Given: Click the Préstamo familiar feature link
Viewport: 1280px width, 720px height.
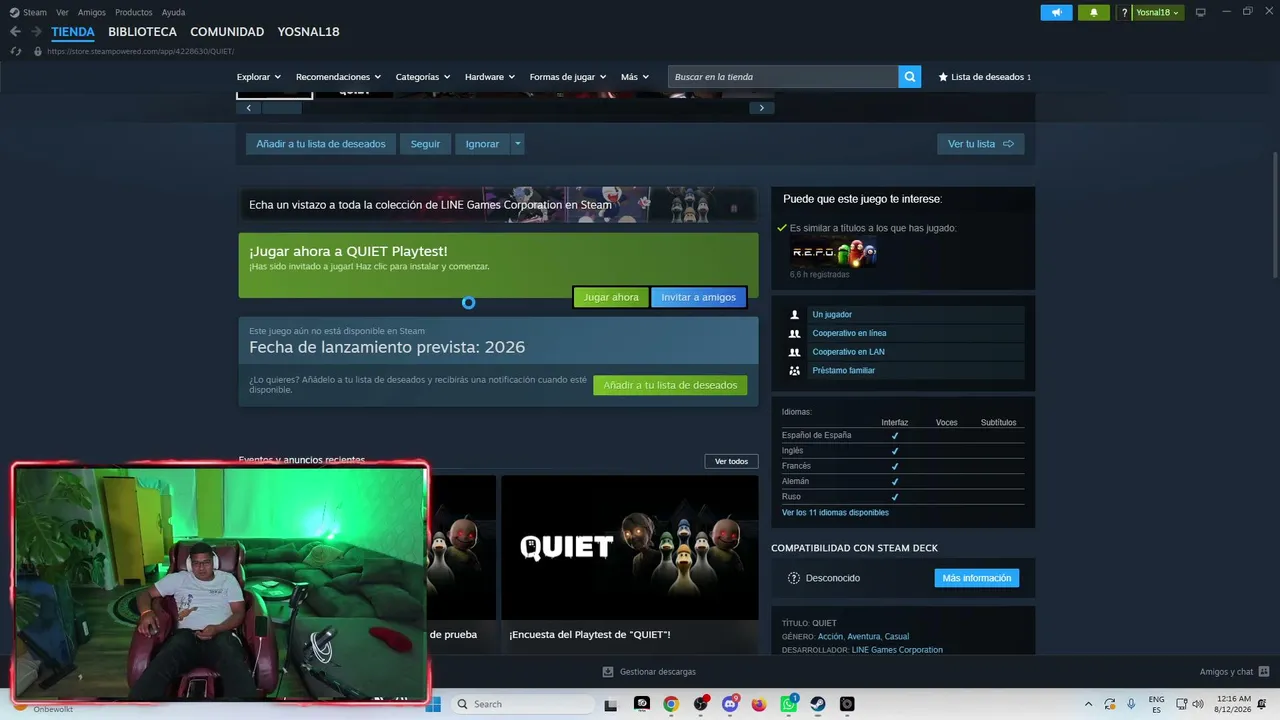Looking at the screenshot, I should (x=843, y=371).
